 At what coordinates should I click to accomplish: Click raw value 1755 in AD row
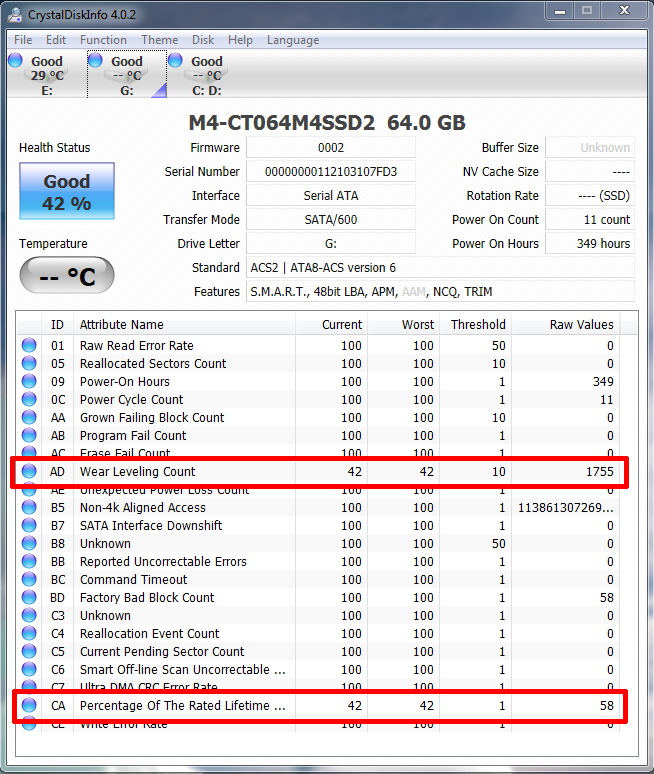[x=600, y=472]
